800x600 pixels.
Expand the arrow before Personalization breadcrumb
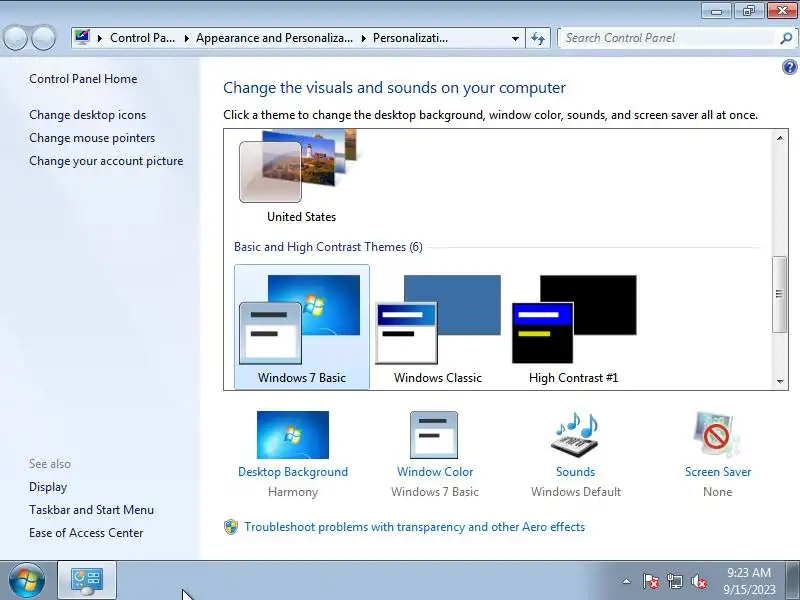(364, 38)
